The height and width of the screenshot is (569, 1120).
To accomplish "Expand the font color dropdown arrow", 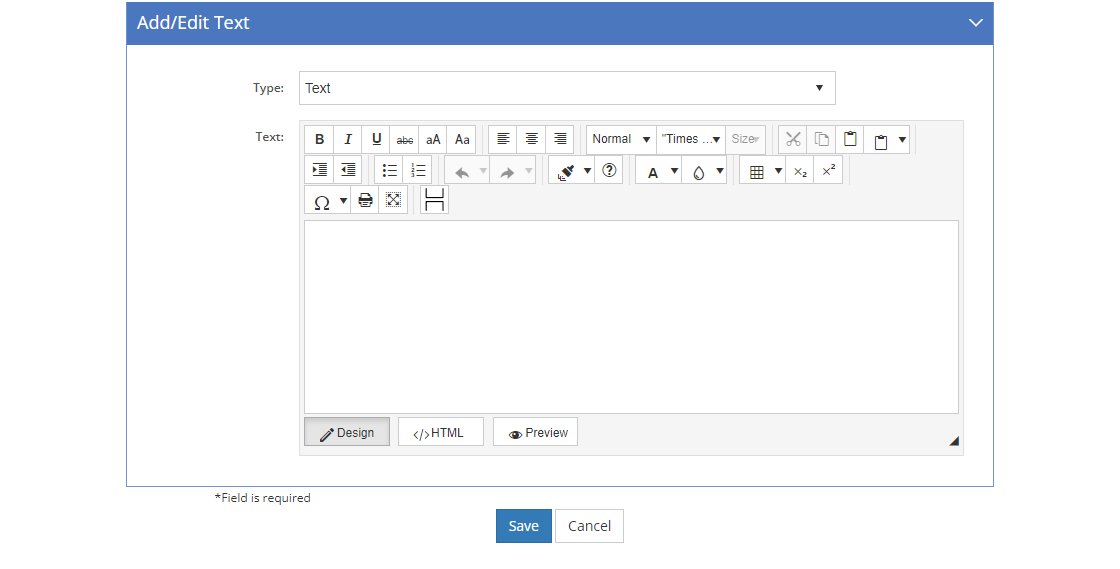I will [674, 171].
